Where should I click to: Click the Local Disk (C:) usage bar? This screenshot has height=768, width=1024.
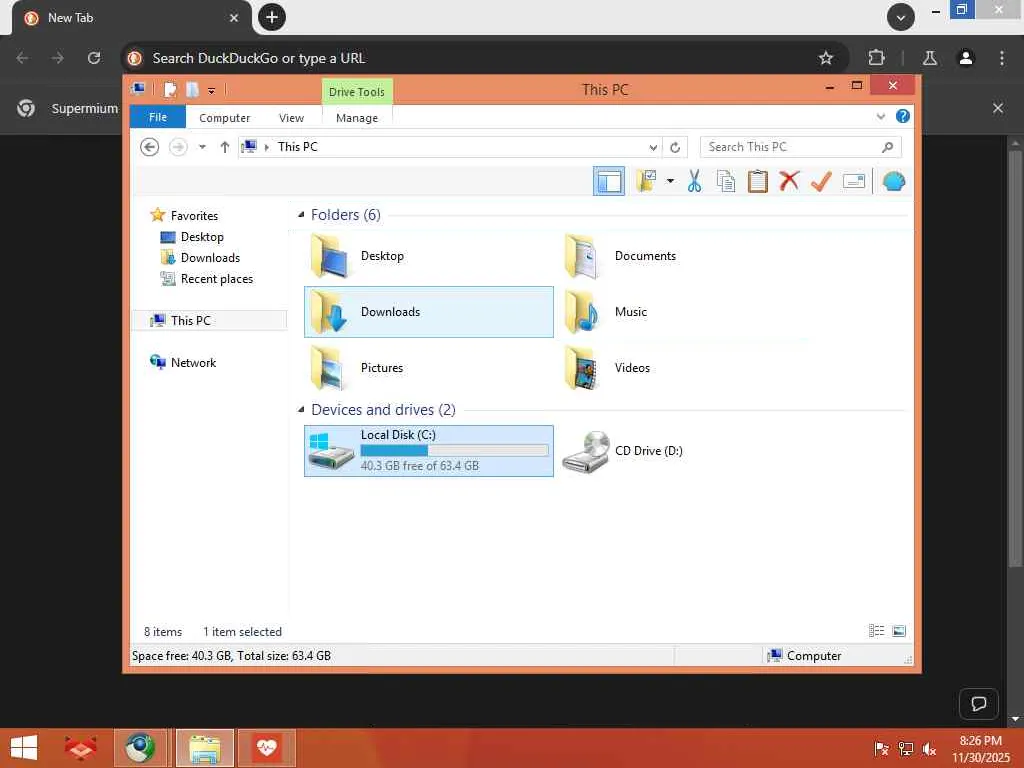(x=455, y=451)
